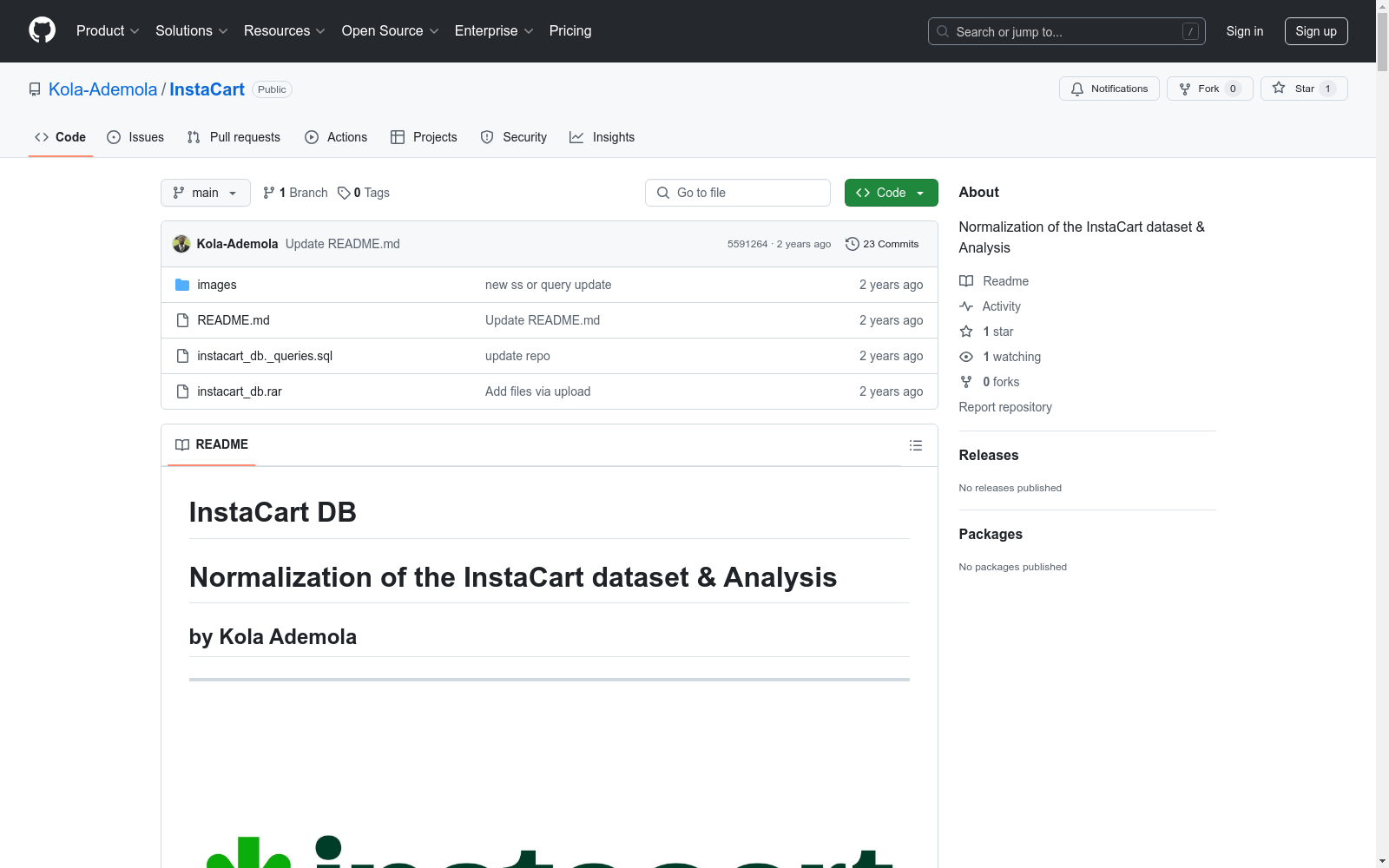1389x868 pixels.
Task: Open the Pull requests tab
Action: point(234,137)
